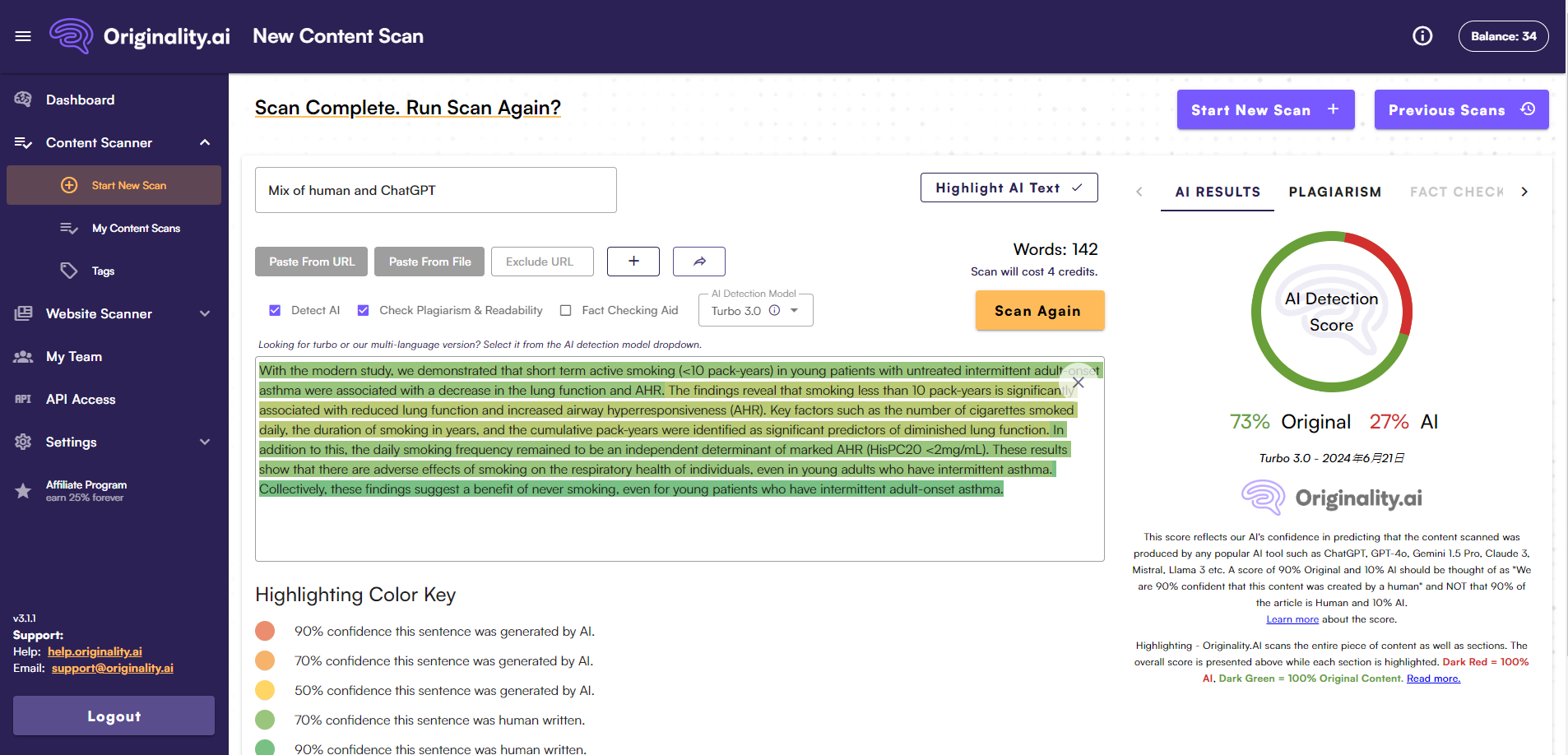Open the hamburger navigation menu

point(23,35)
